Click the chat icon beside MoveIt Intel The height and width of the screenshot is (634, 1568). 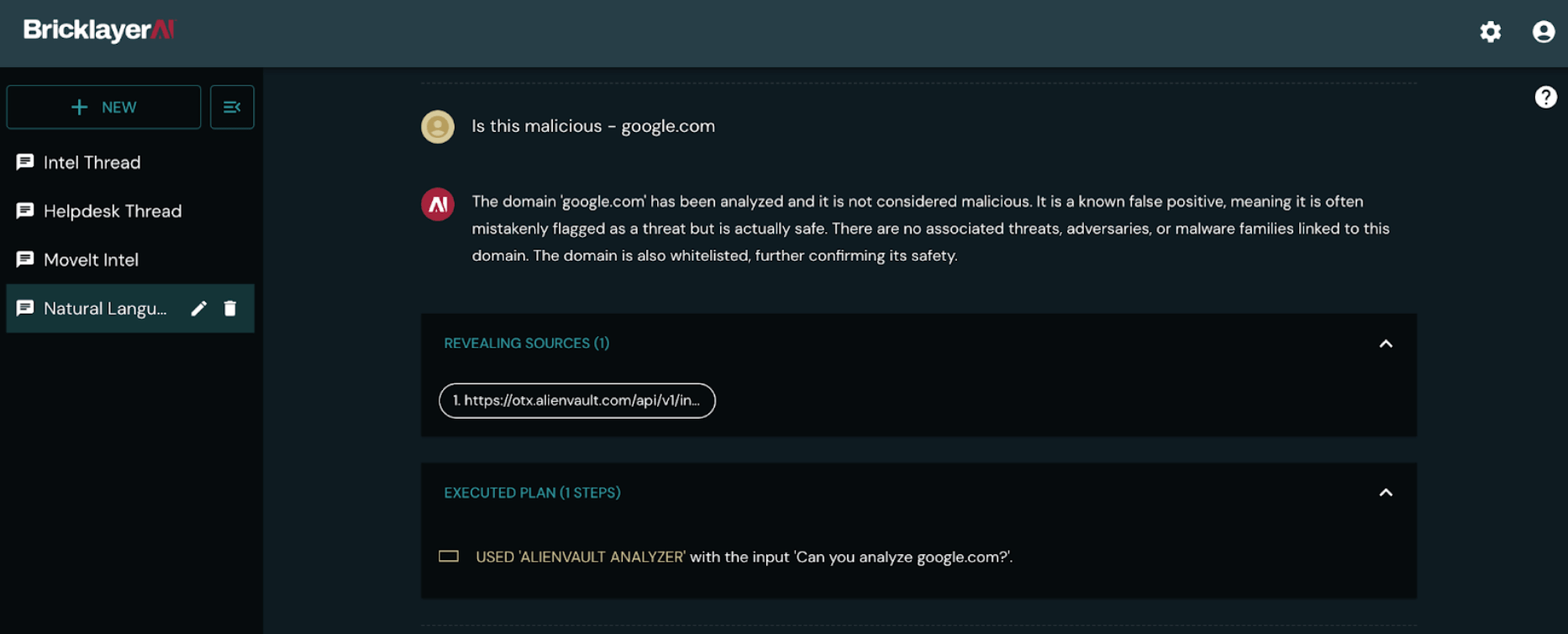[25, 260]
